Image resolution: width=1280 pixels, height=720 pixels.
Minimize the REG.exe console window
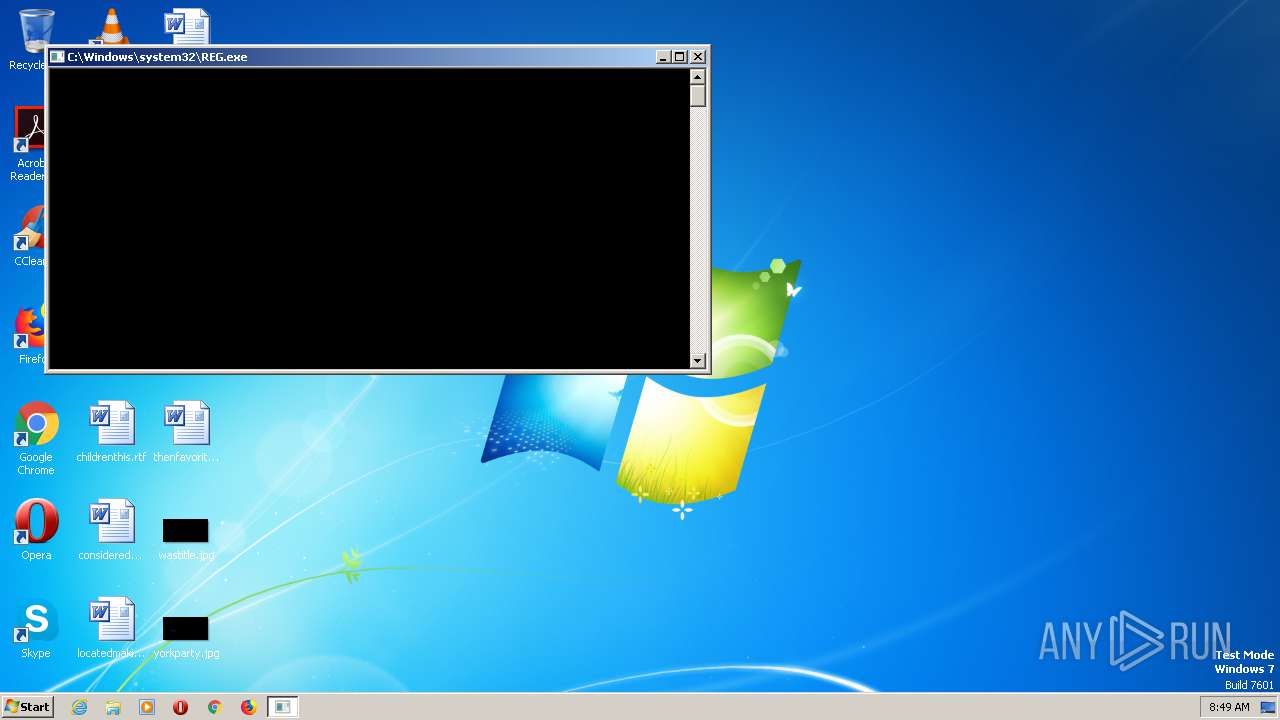pos(663,57)
